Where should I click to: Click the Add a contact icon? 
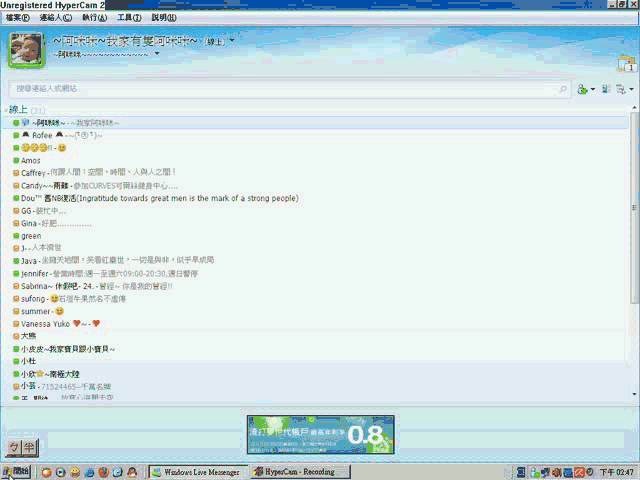582,89
